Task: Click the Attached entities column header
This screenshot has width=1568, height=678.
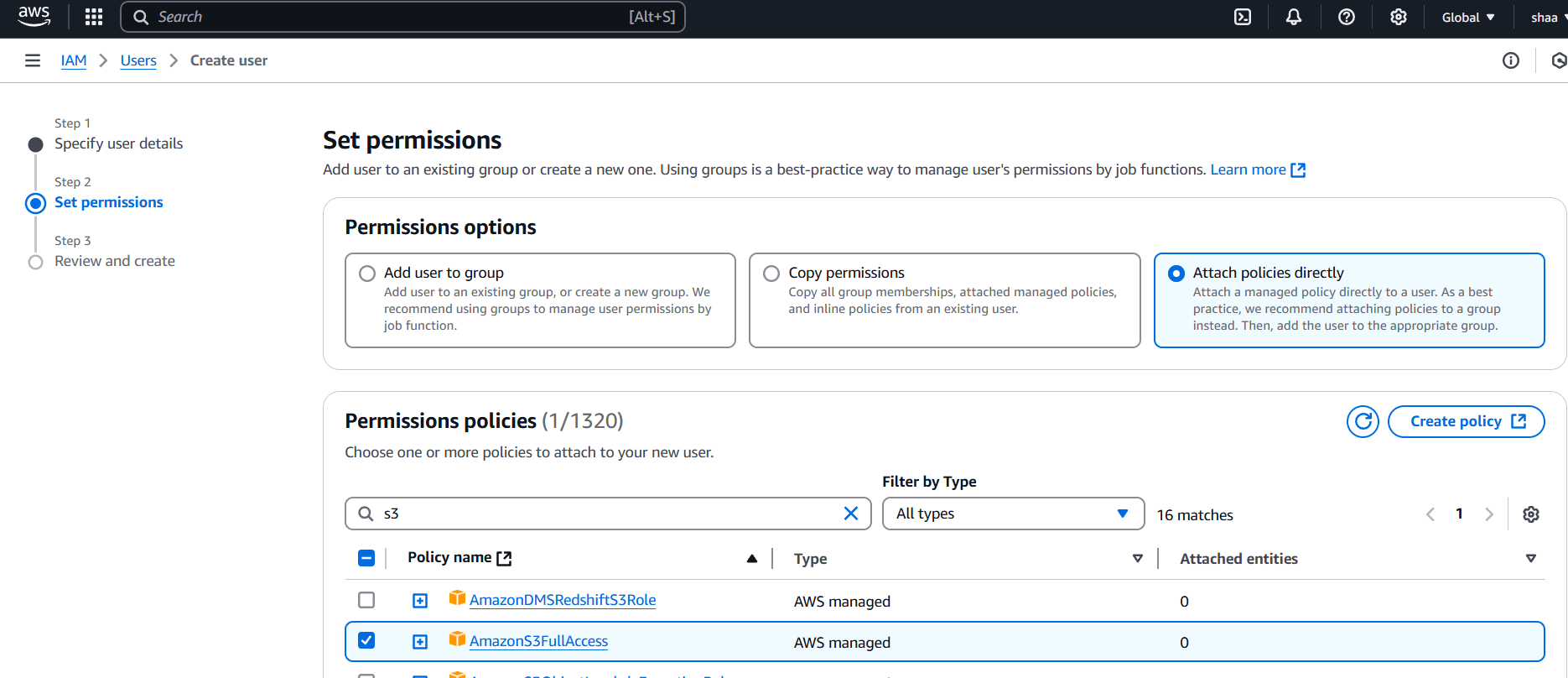Action: tap(1238, 559)
